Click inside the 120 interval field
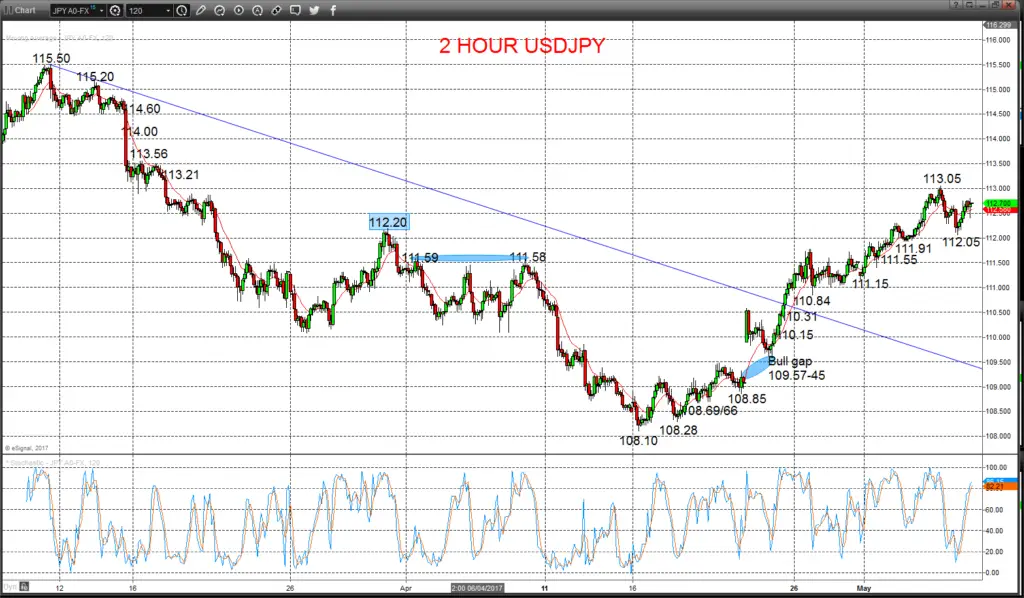This screenshot has width=1024, height=598. tap(145, 11)
